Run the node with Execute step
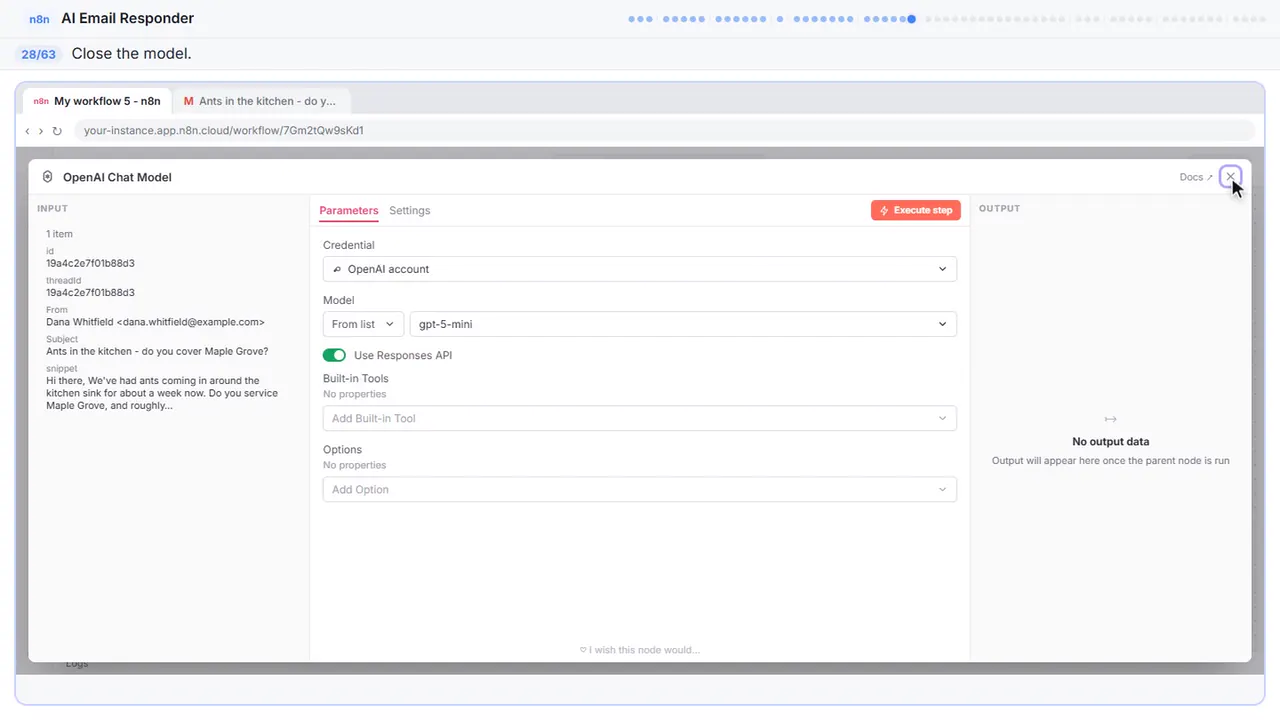1280x720 pixels. click(916, 211)
